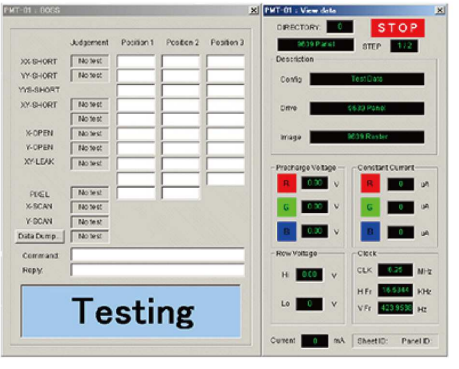Click Precharge Voltage G value 0.00
This screenshot has height=369, width=459.
314,207
